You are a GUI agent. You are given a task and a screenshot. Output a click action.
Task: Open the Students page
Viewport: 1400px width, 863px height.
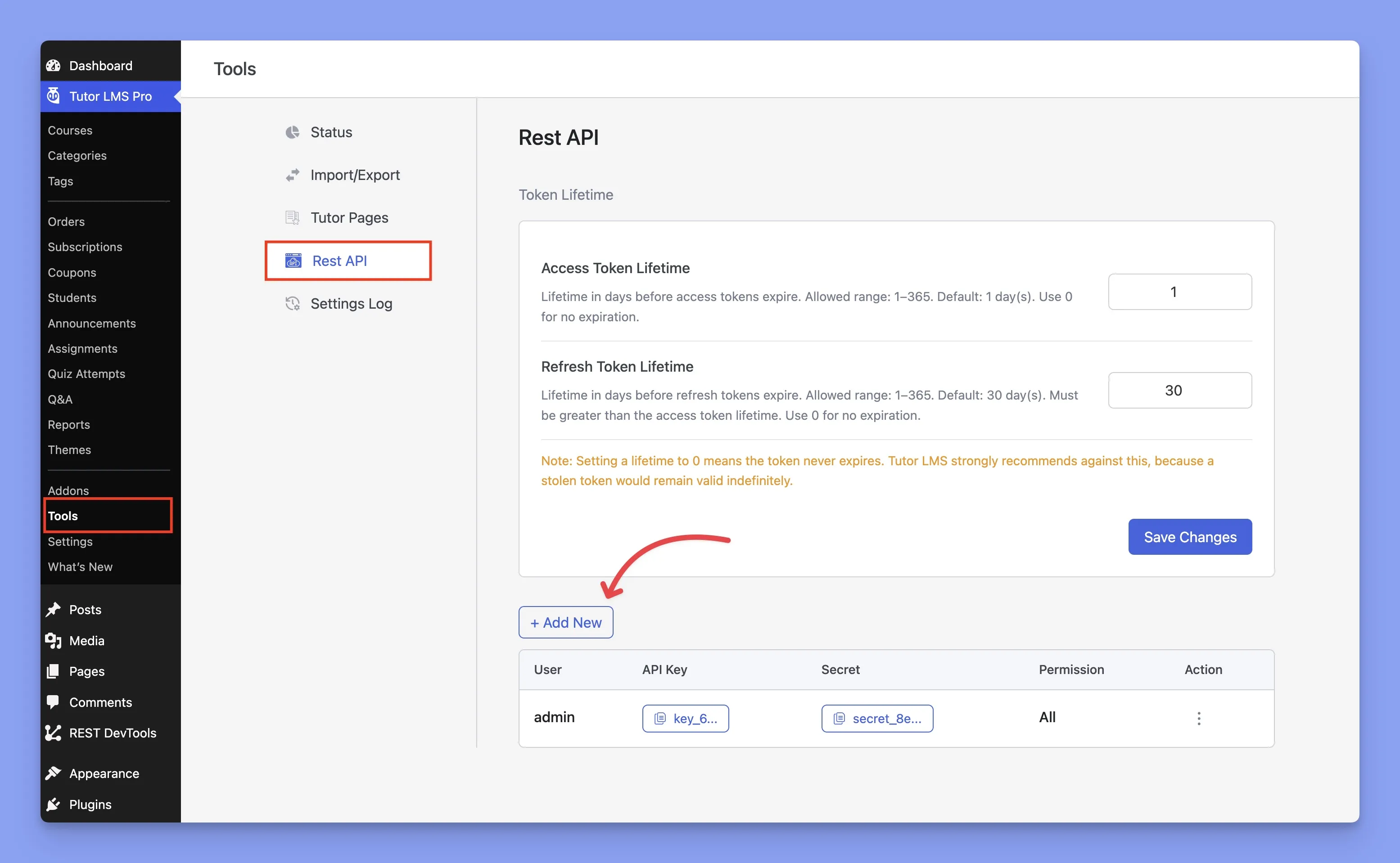click(72, 297)
